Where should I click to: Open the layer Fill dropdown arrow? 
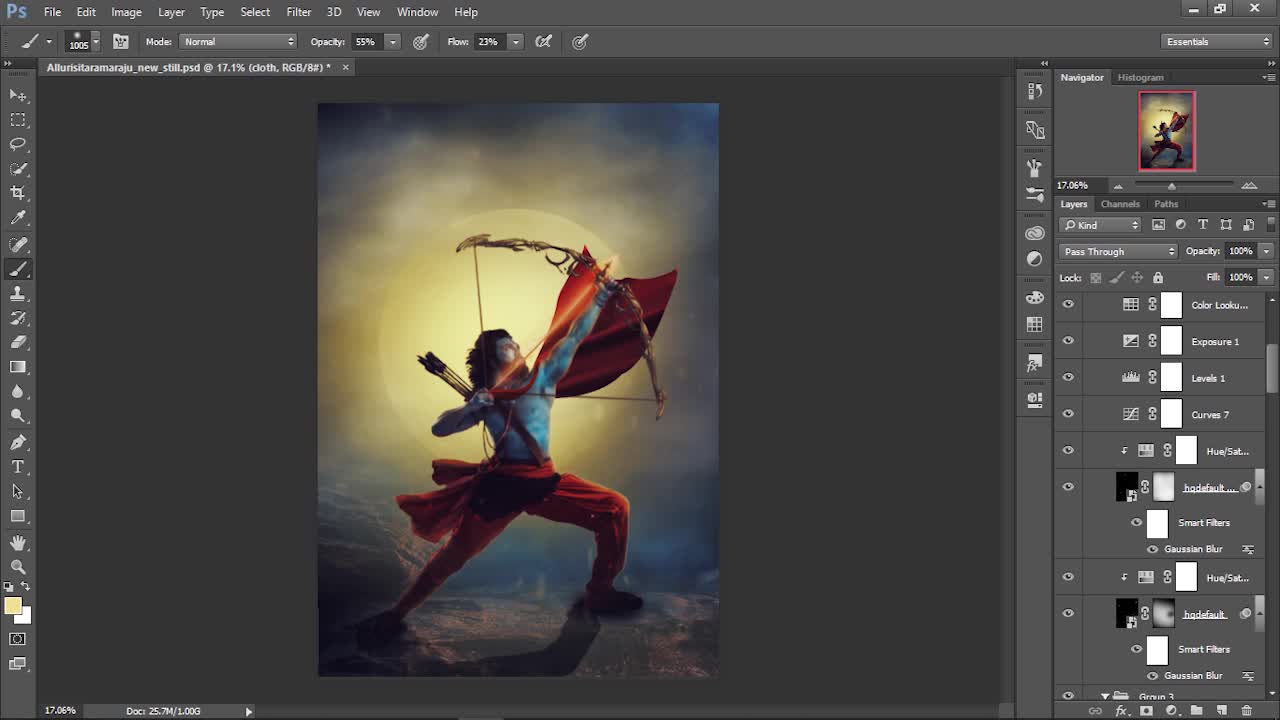(1266, 277)
